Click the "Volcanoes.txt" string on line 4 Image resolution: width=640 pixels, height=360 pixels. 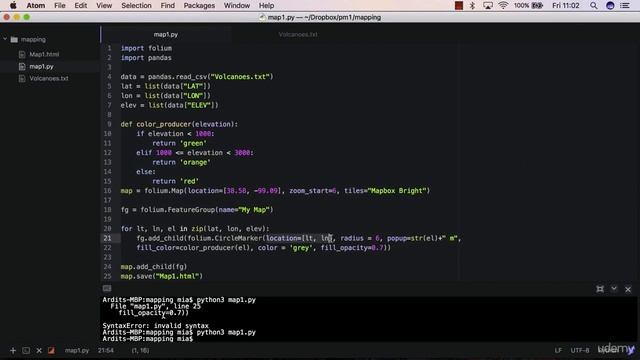(x=240, y=77)
